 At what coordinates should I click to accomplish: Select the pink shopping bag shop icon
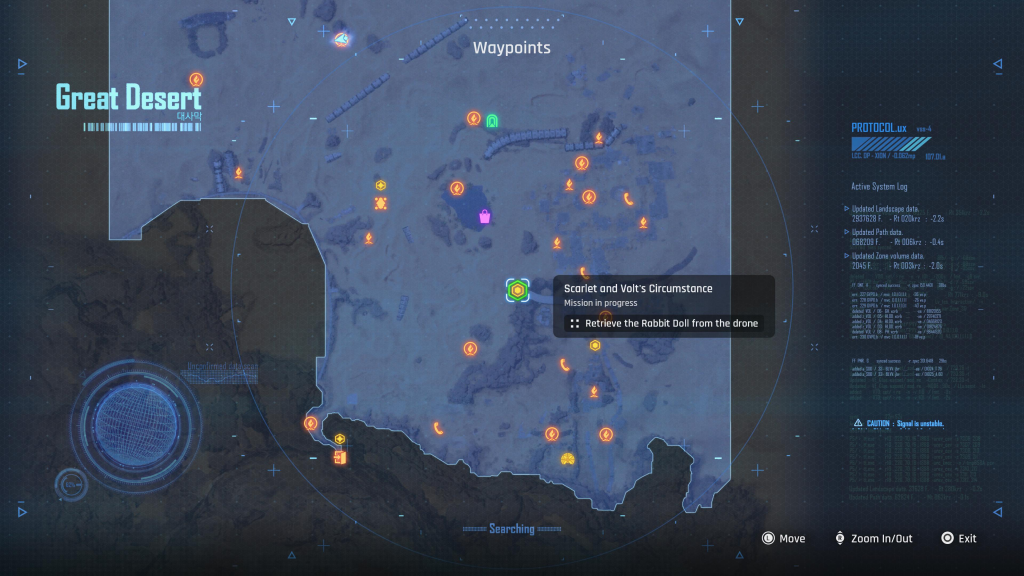tap(485, 216)
